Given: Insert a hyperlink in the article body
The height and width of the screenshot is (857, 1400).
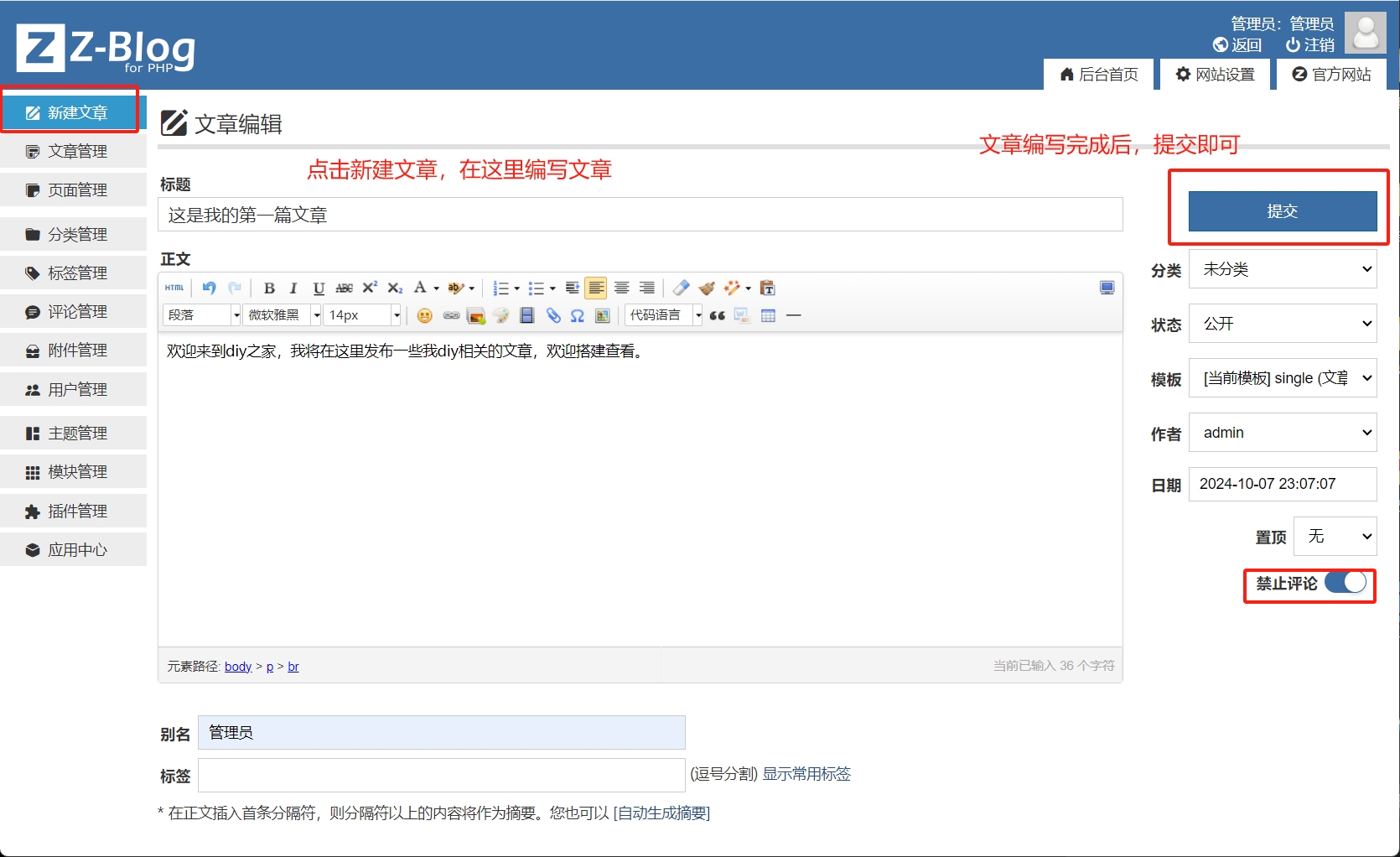Looking at the screenshot, I should [451, 316].
